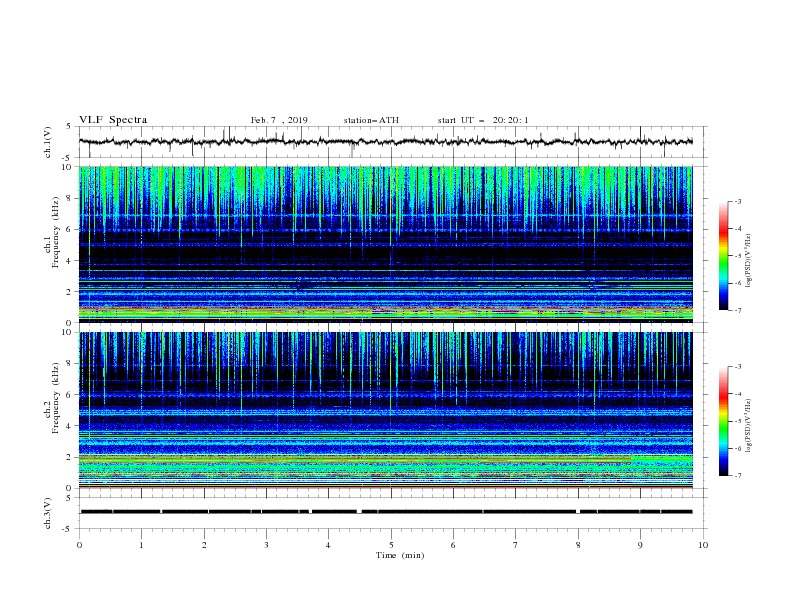Screen dimensions: 792x612
Task: Click the "ch.1(V)" waveform axis label
Action: (48, 142)
